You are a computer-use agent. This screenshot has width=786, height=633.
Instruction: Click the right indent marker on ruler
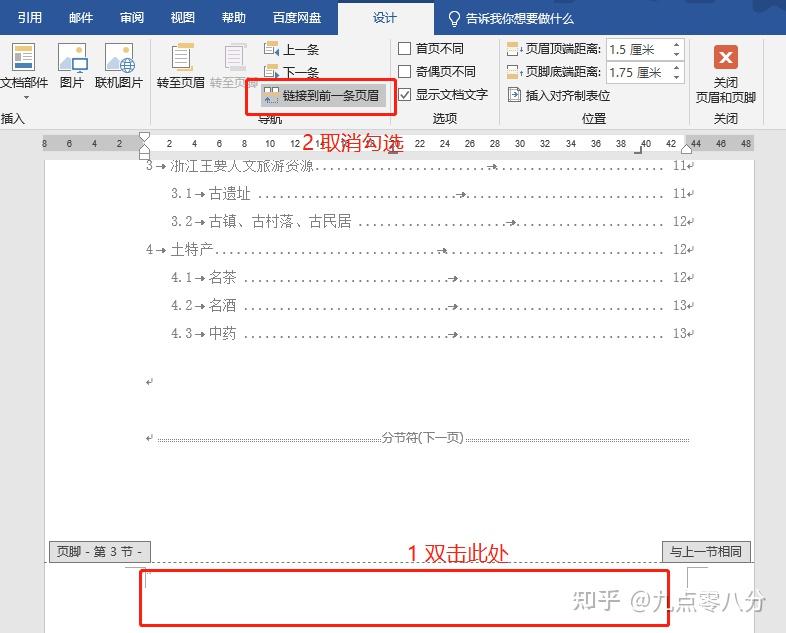[x=686, y=149]
